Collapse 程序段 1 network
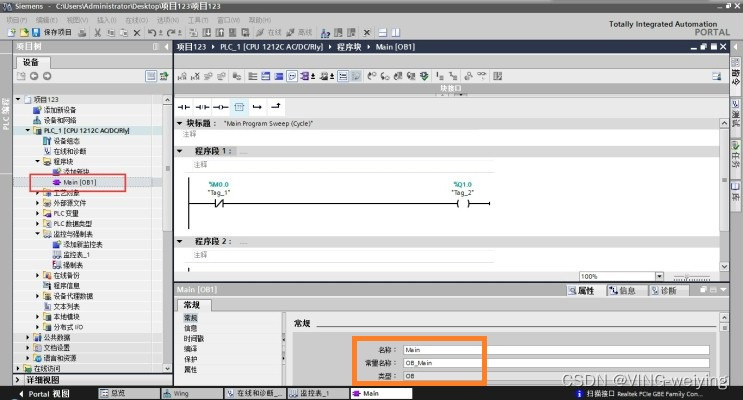743x400 pixels. pyautogui.click(x=180, y=151)
